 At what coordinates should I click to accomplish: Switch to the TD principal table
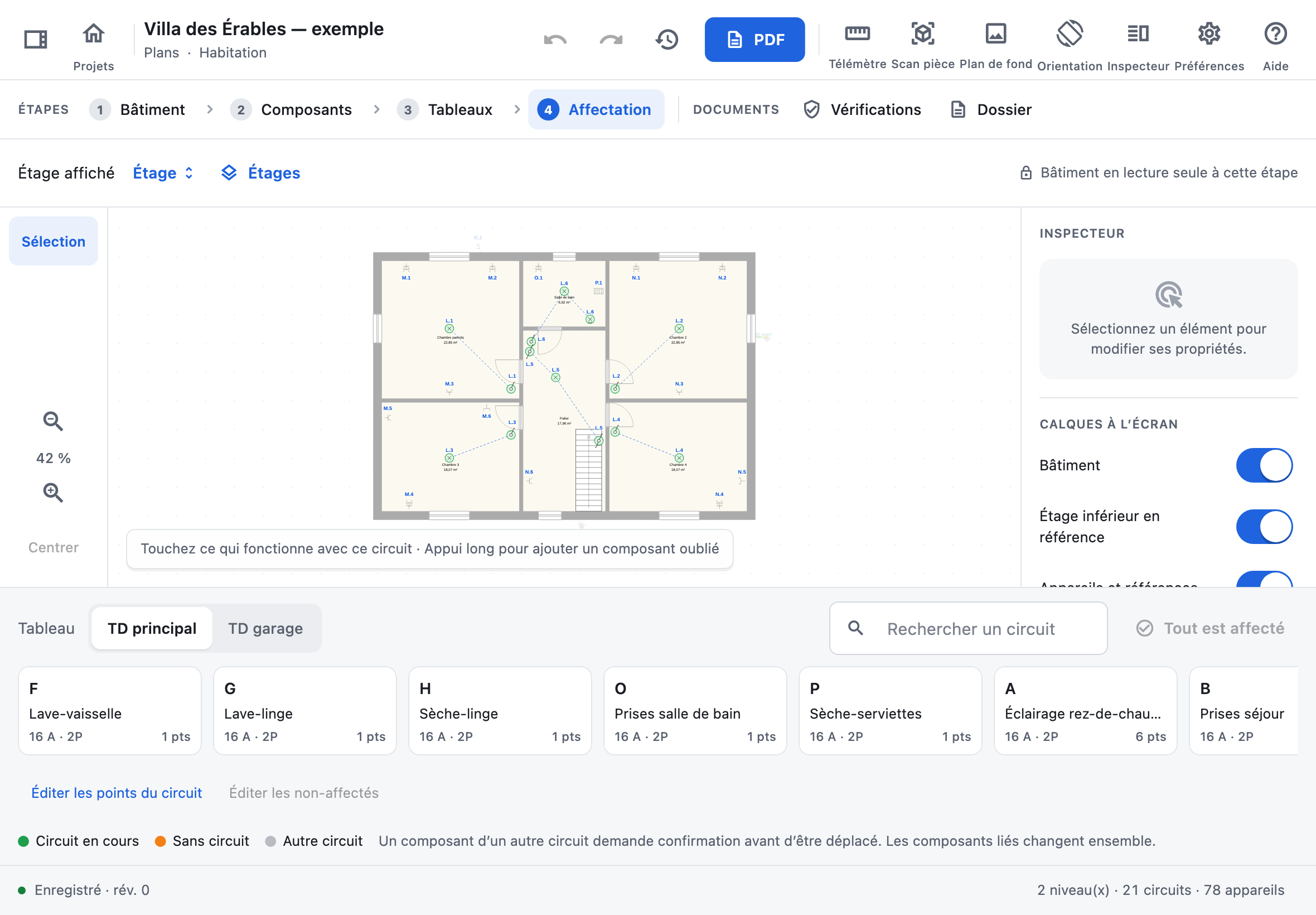(152, 628)
